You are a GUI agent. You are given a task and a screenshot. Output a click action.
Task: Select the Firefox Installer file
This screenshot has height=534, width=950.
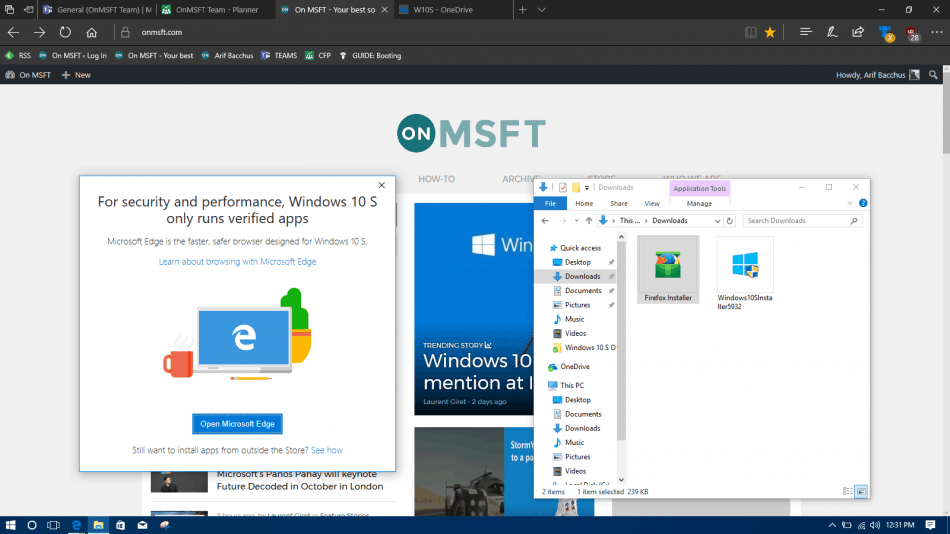pos(668,270)
